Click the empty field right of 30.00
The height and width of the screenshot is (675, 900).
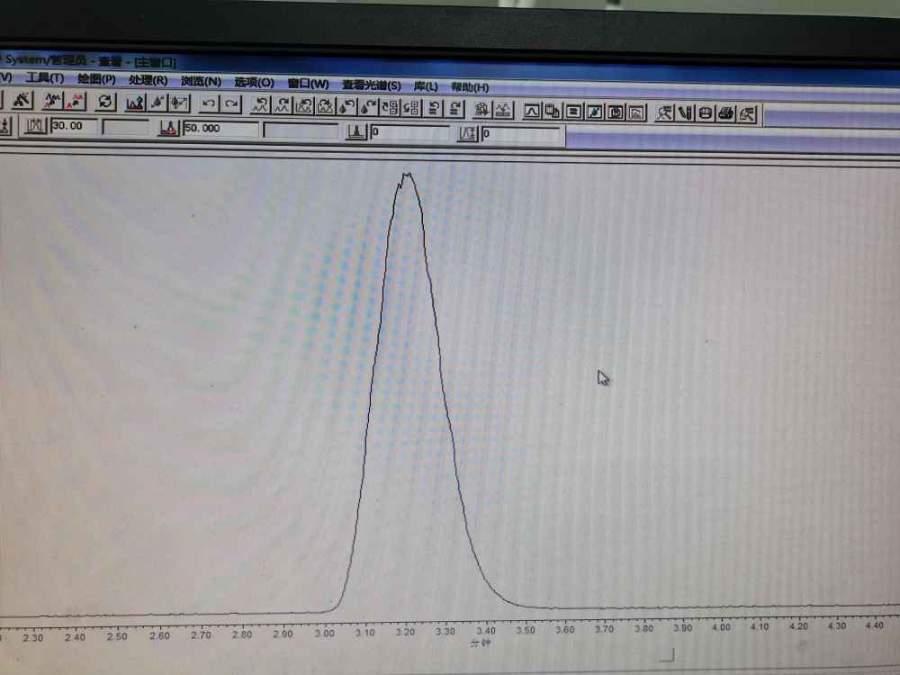tap(125, 127)
